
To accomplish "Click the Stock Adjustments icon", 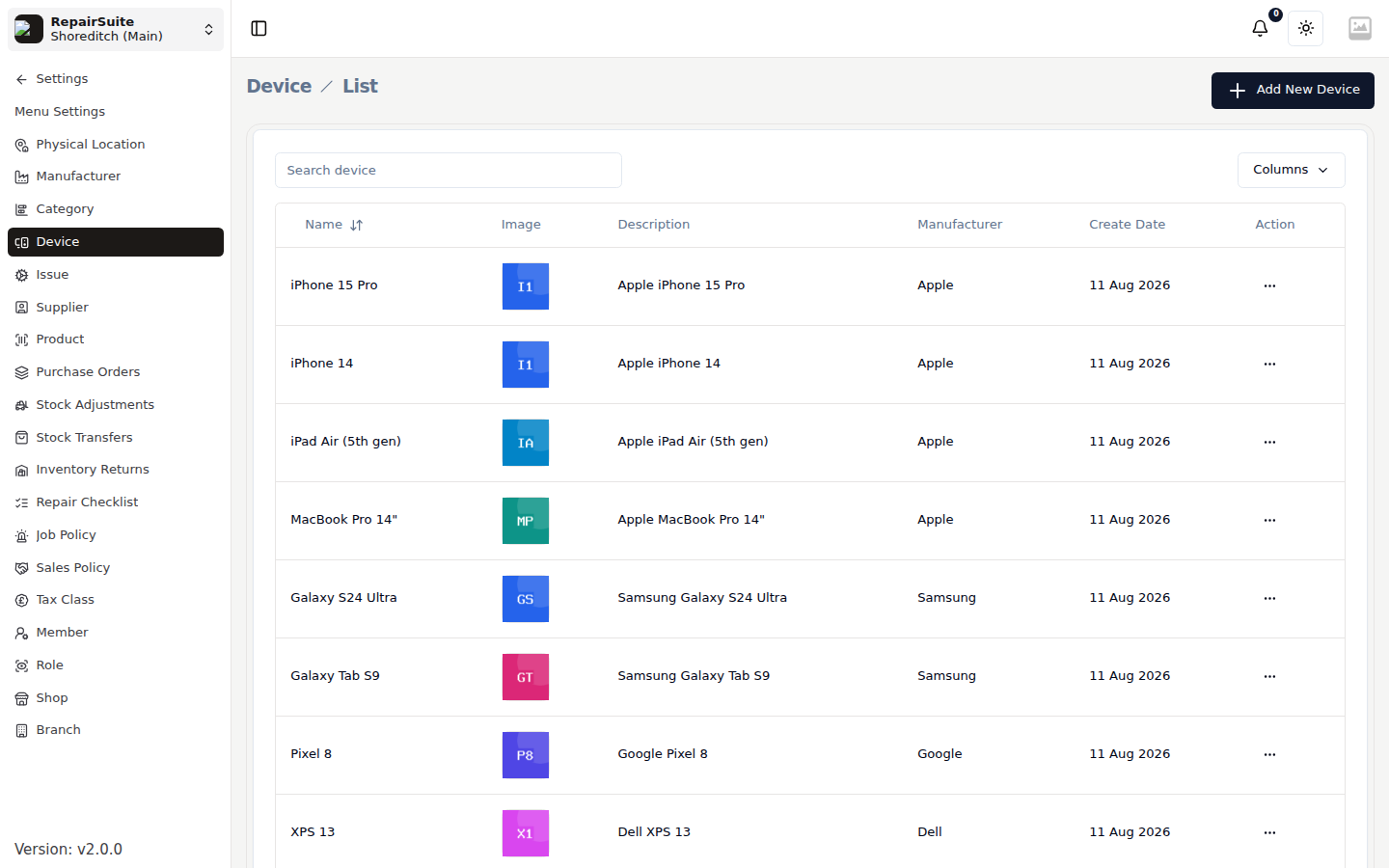I will (x=21, y=405).
